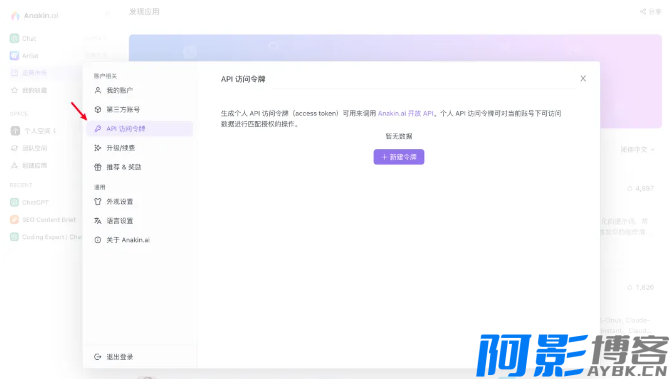Click the Anakin.ai logo
This screenshot has height=379, width=672.
tap(34, 15)
